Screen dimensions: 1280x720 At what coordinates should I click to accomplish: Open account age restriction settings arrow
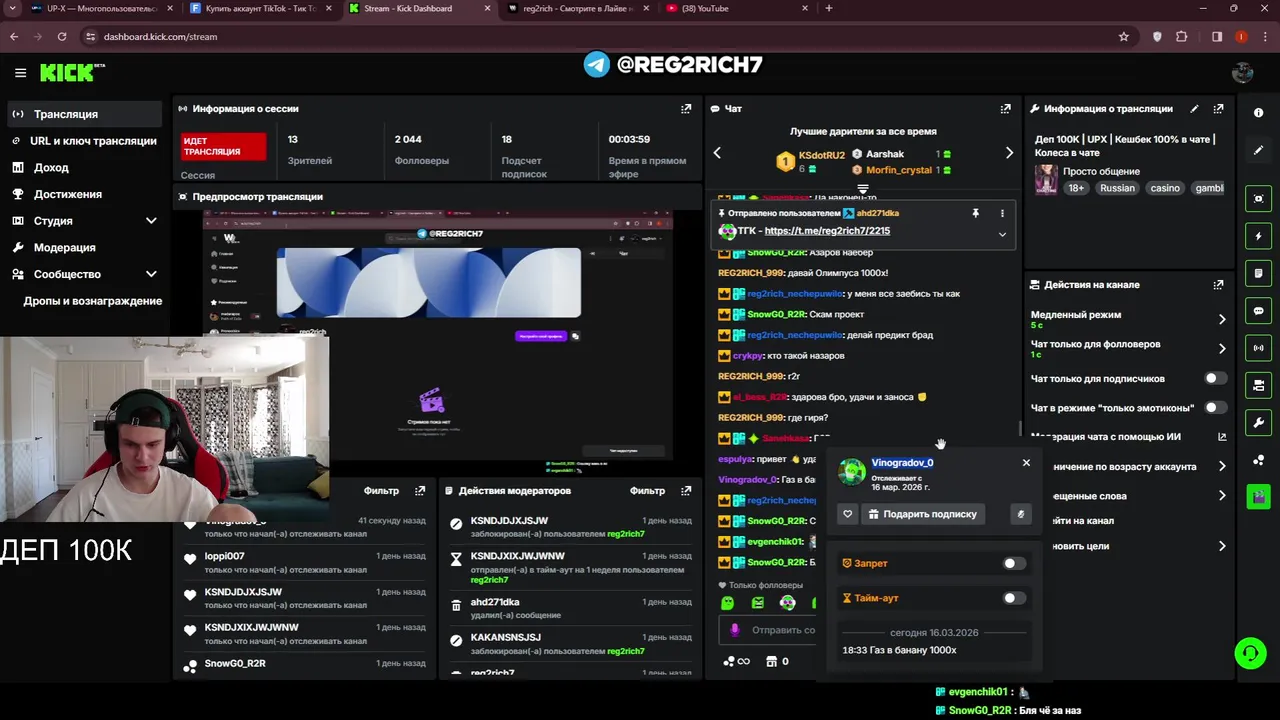point(1222,467)
